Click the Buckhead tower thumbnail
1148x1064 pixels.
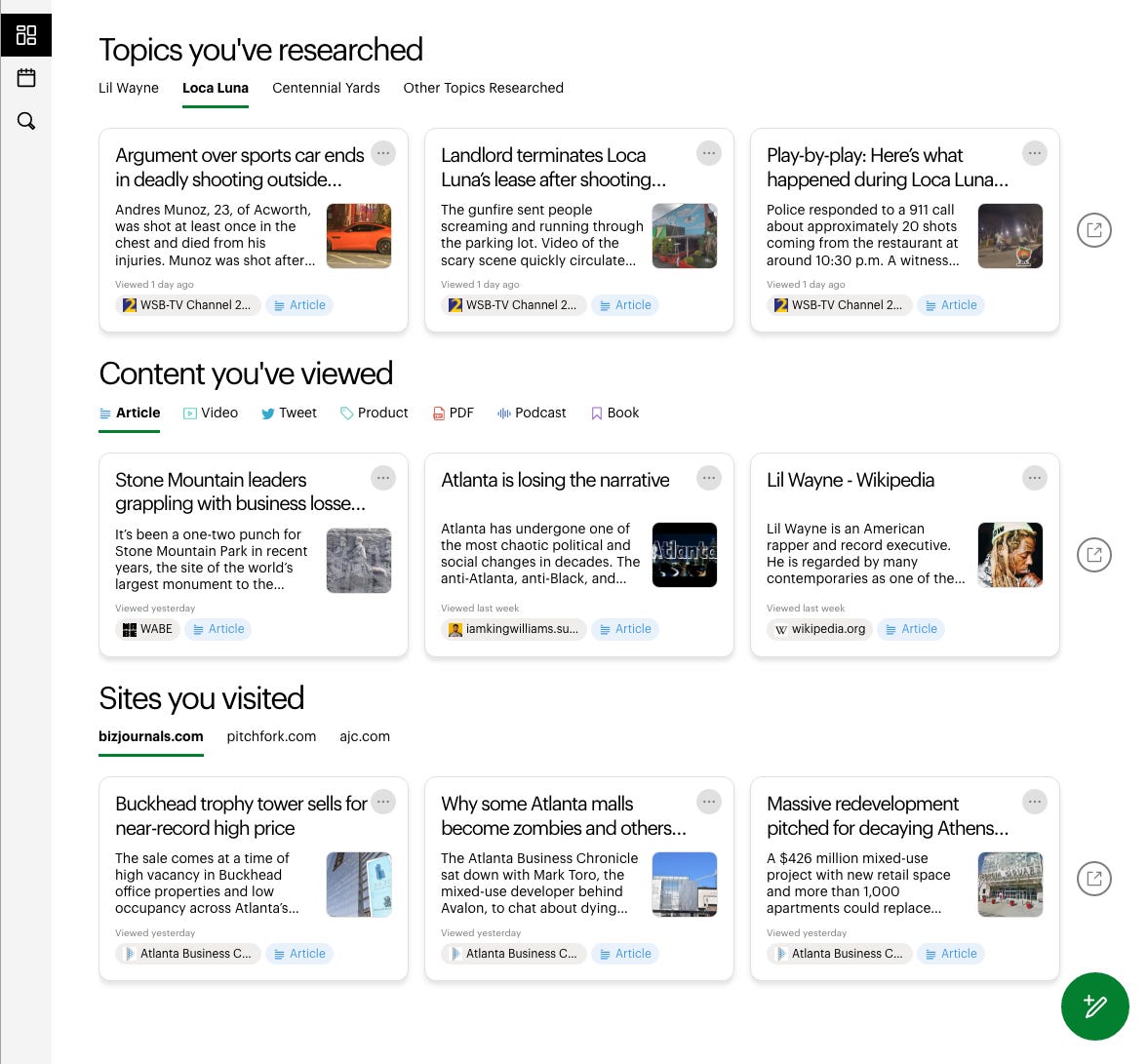pos(359,885)
